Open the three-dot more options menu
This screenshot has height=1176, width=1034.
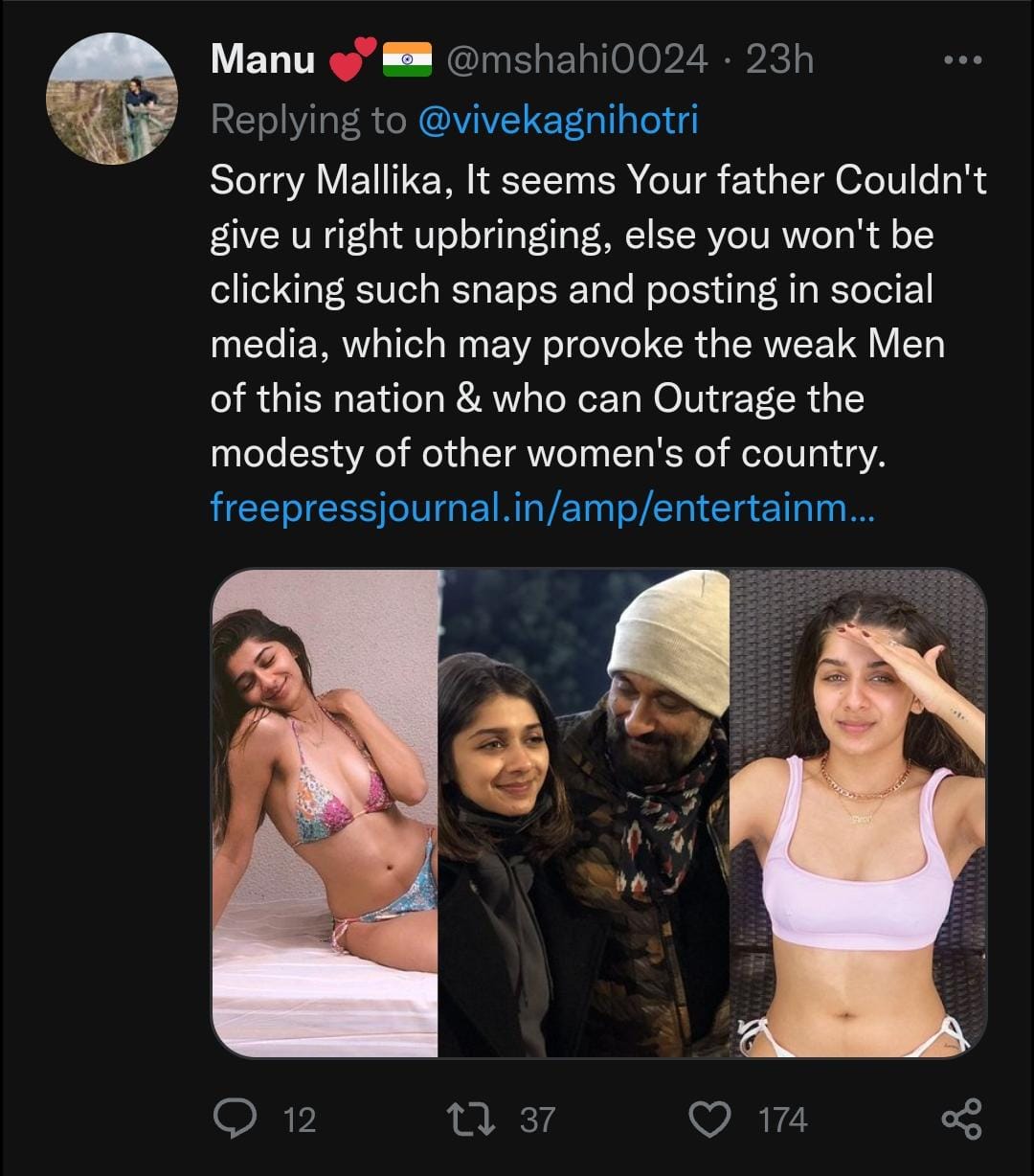point(961,60)
